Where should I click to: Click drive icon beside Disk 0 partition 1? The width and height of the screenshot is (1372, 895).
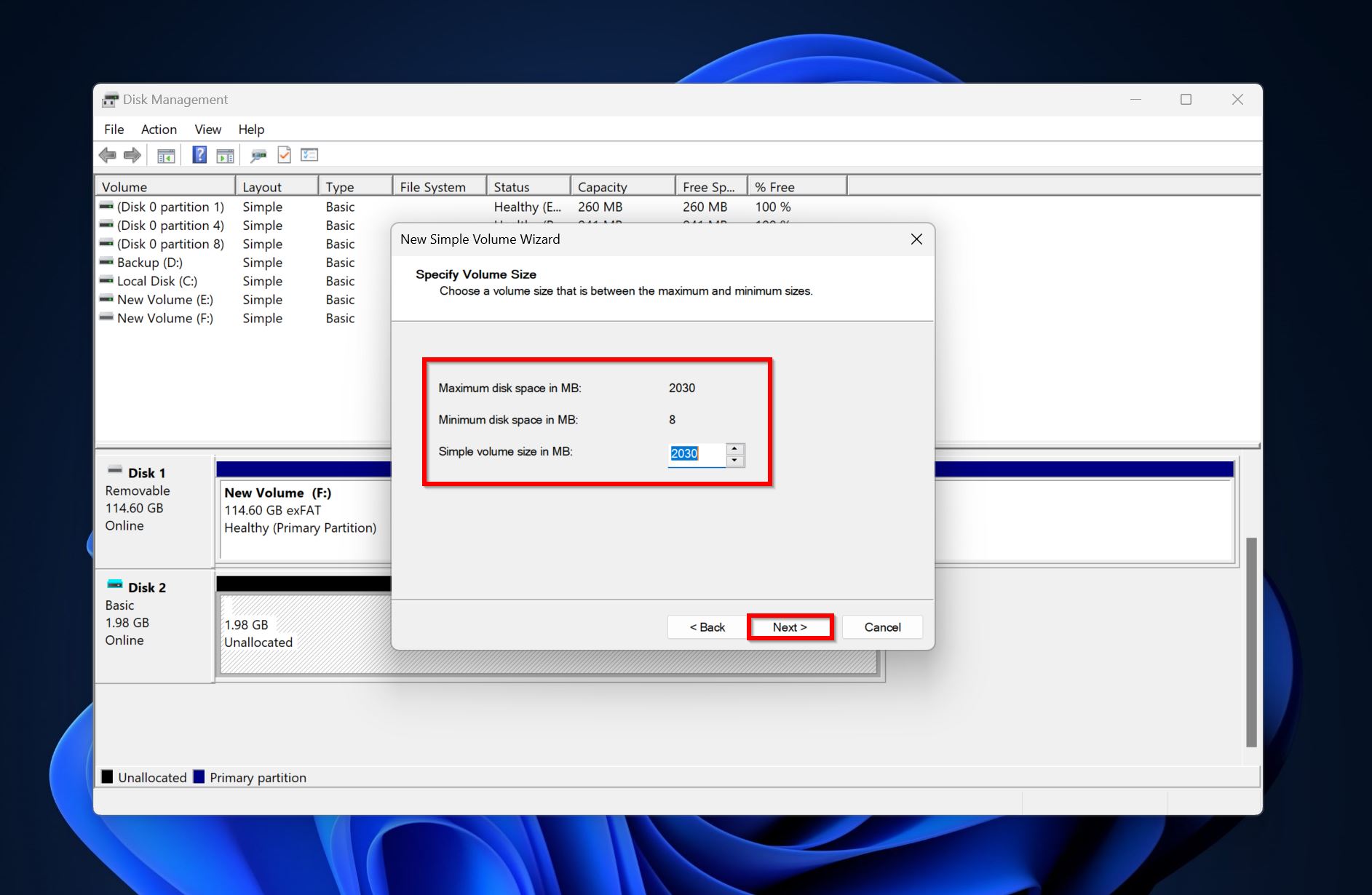pyautogui.click(x=106, y=206)
